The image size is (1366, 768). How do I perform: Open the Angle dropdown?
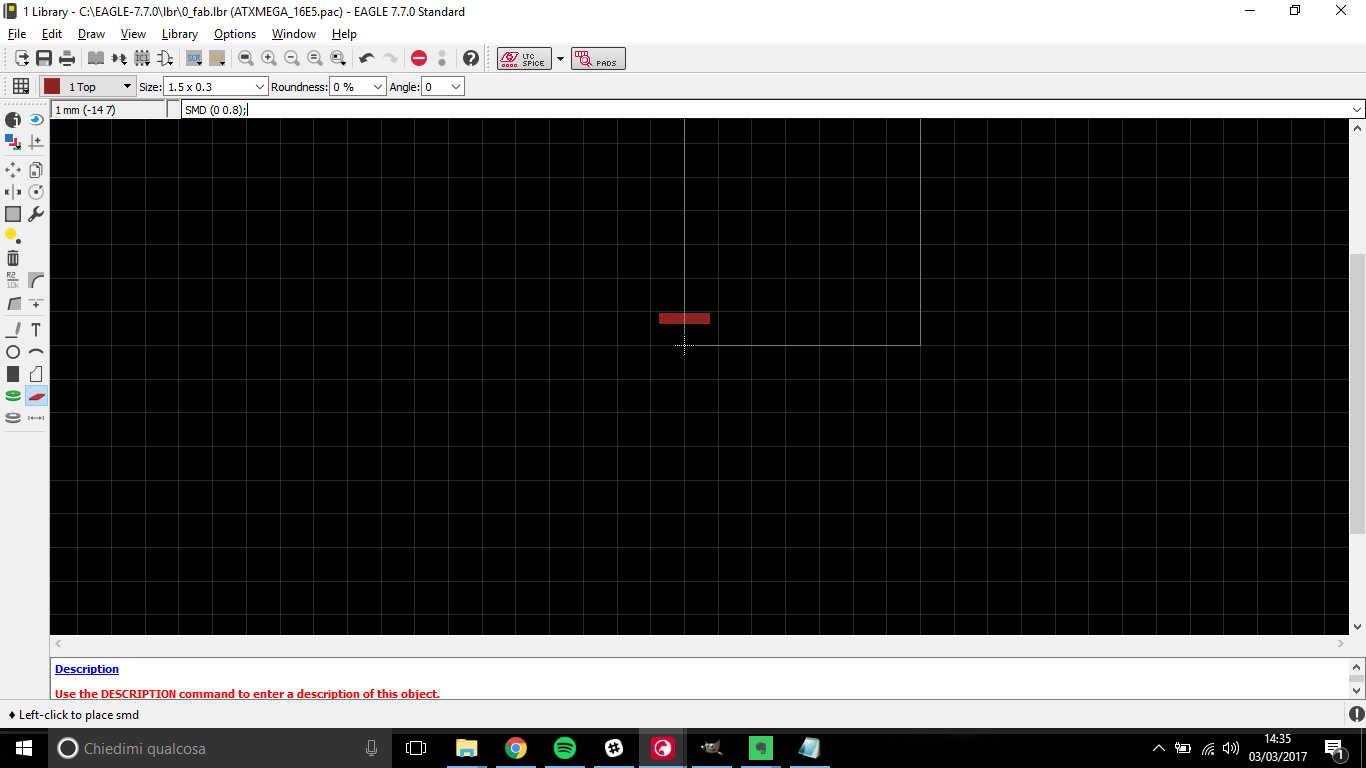443,87
